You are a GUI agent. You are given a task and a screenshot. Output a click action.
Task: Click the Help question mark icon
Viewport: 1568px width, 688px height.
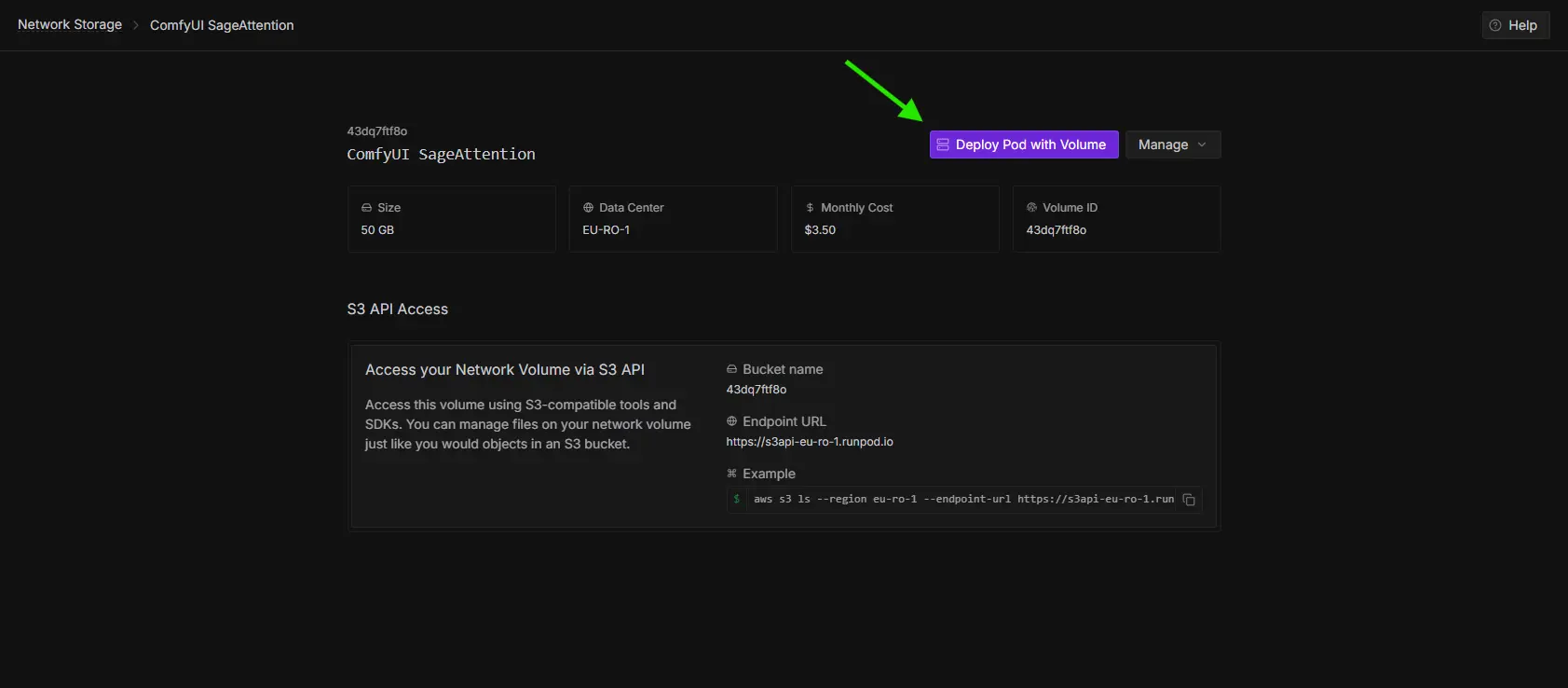tap(1495, 25)
